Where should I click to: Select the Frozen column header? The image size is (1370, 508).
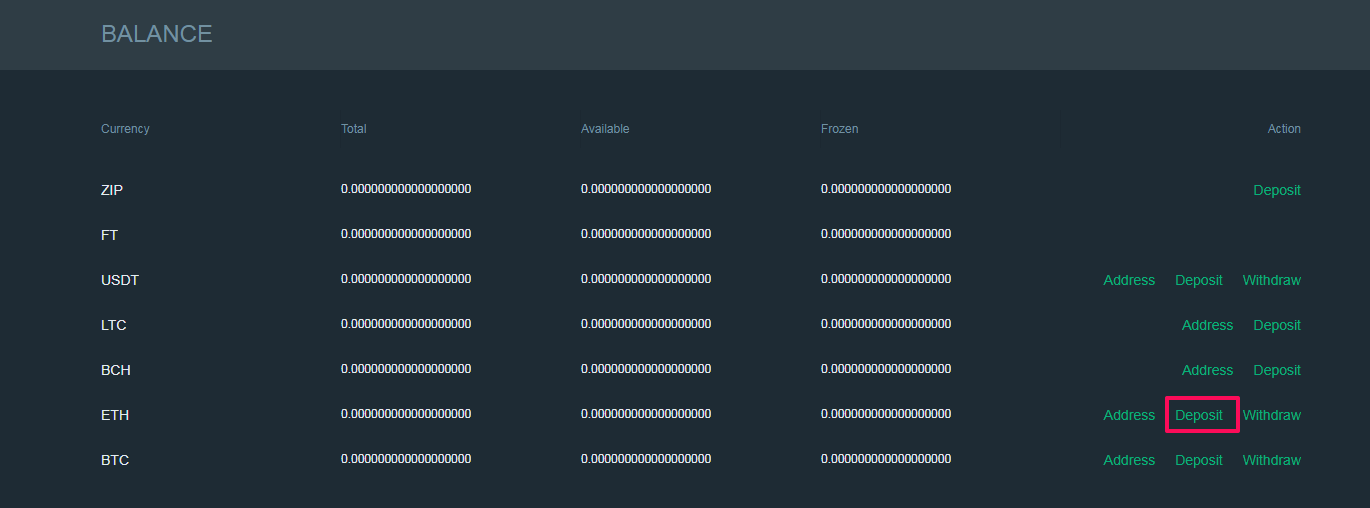point(839,129)
